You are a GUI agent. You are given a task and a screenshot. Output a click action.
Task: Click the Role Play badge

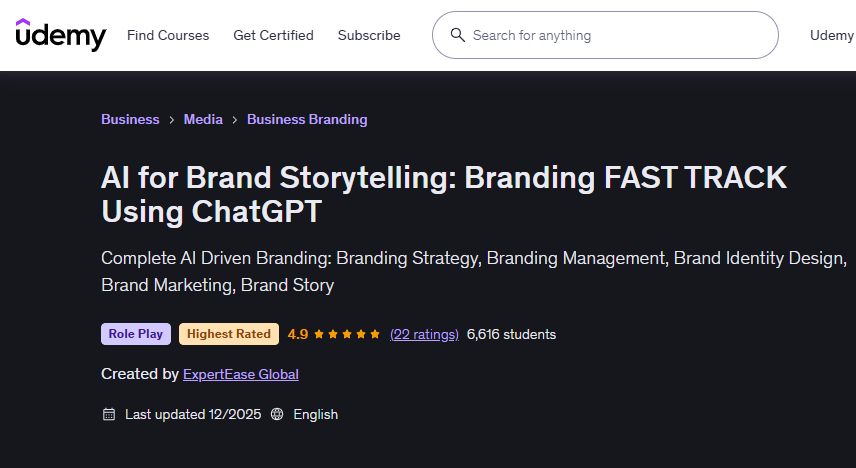(x=136, y=334)
